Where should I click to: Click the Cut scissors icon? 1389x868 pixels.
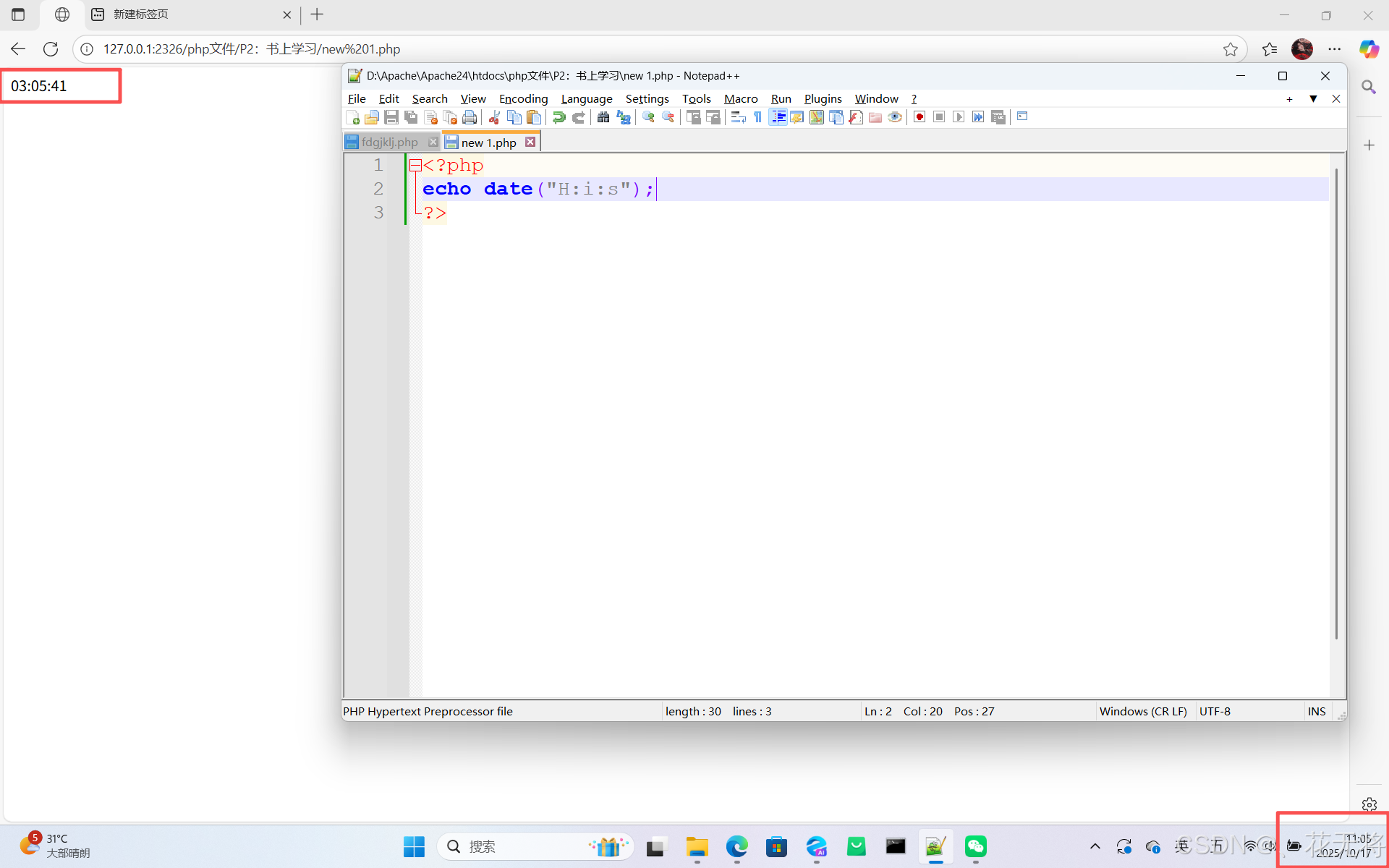tap(494, 117)
